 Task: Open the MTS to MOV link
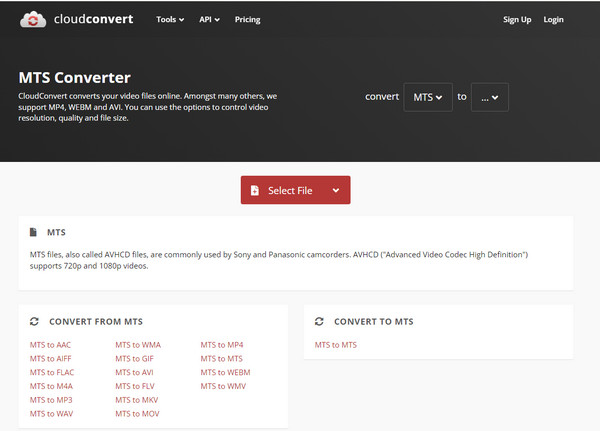tap(137, 414)
